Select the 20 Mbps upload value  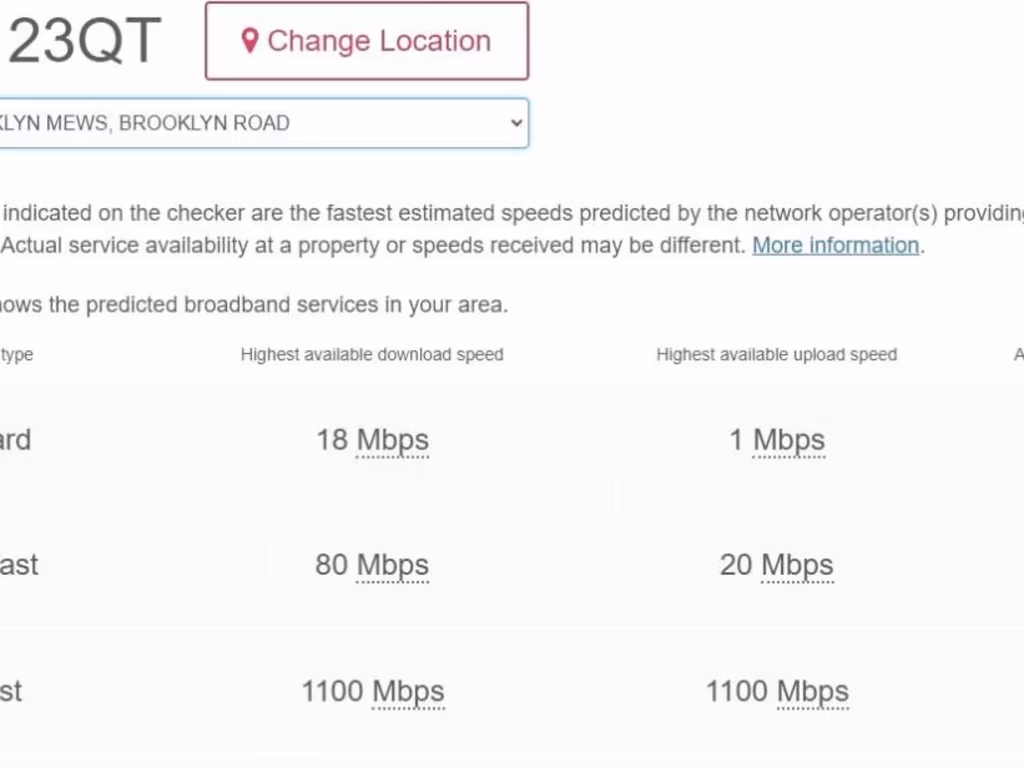coord(777,565)
